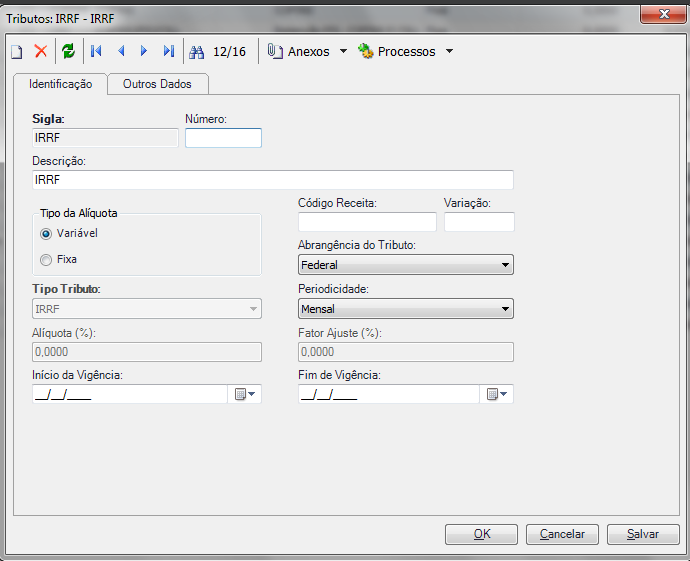
Task: Jump to the last record
Action: coord(169,51)
